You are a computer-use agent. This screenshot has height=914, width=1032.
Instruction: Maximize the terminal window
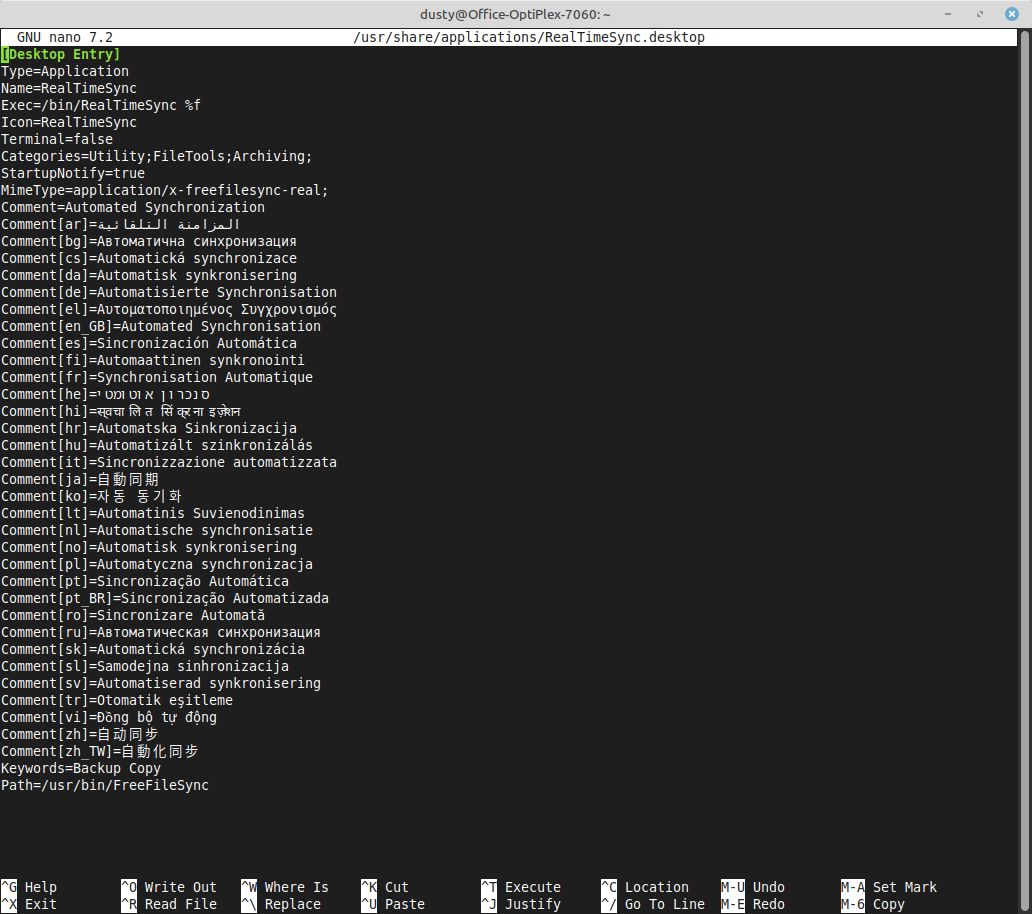980,14
